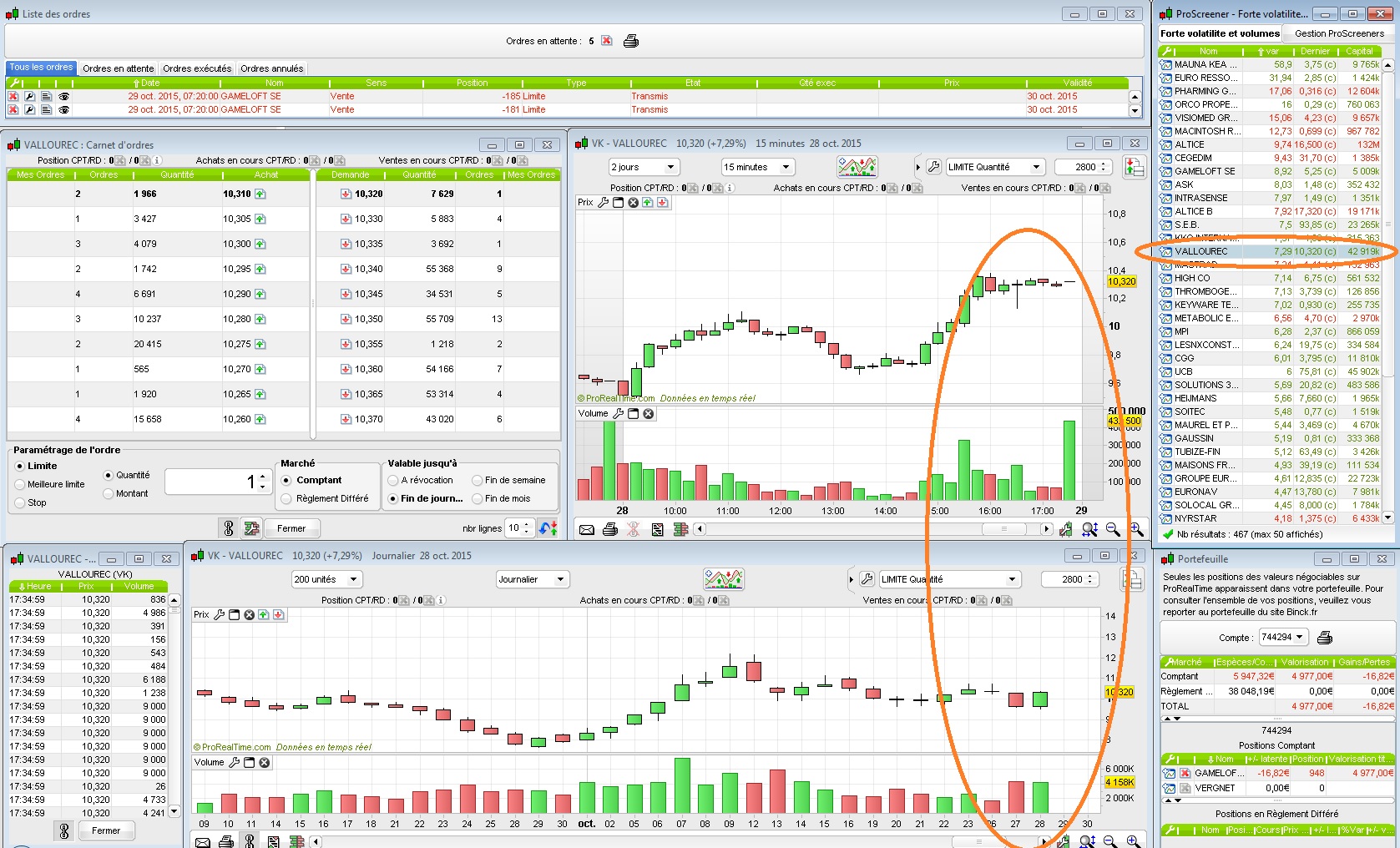Switch to the Ordres en attente tab
This screenshot has width=1400, height=848.
point(119,68)
